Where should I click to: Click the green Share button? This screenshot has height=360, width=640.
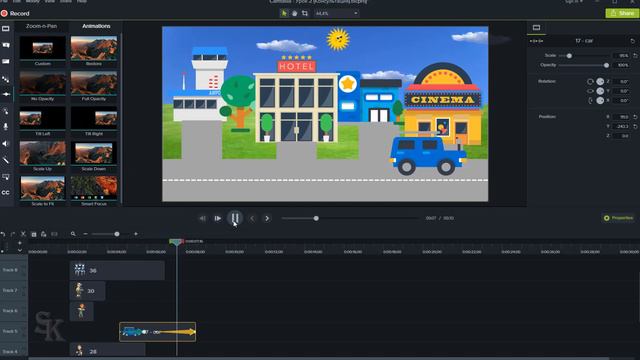coord(622,13)
